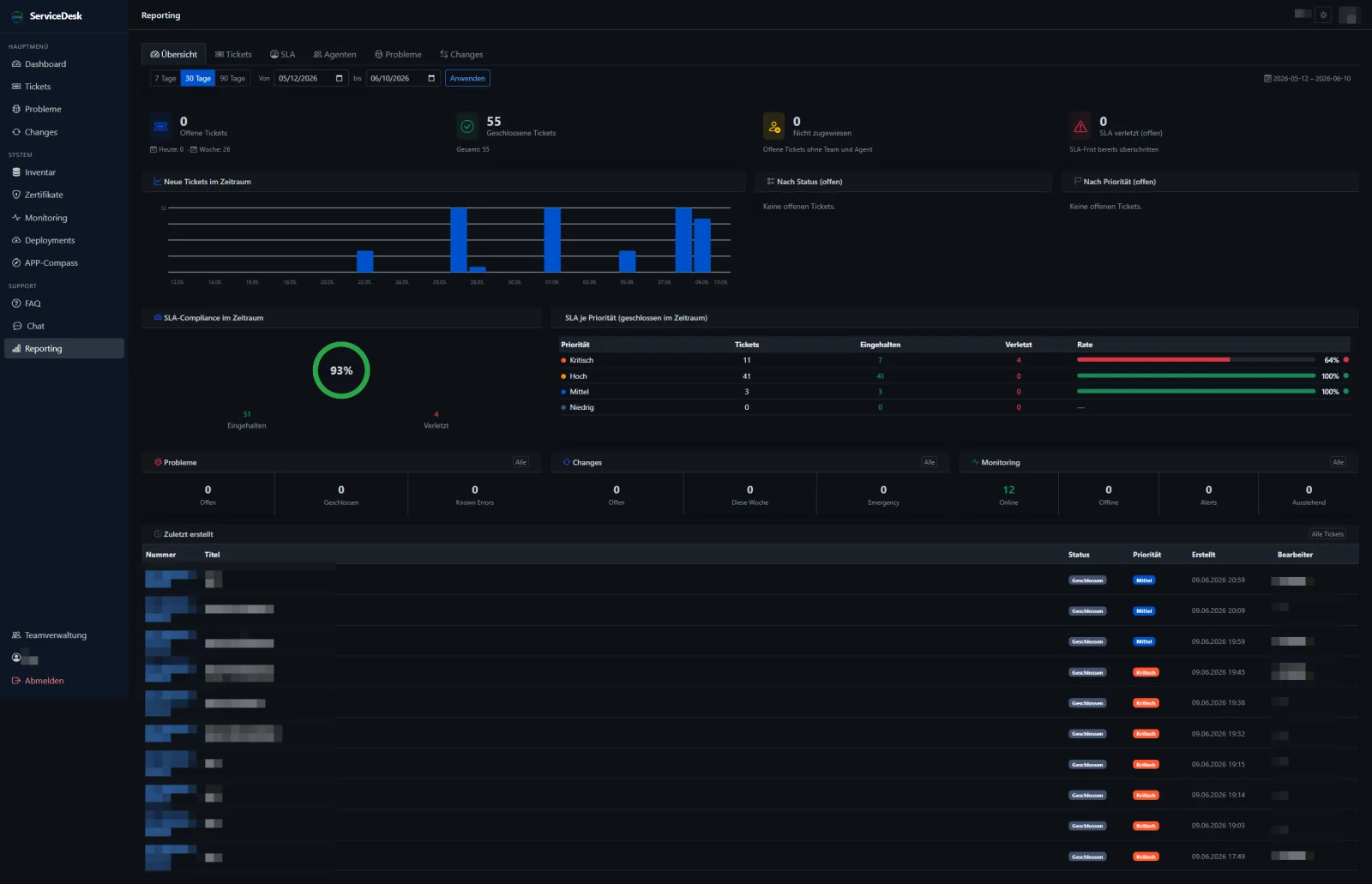Image resolution: width=1372 pixels, height=884 pixels.
Task: Click Alle in the Probleme panel
Action: (521, 462)
